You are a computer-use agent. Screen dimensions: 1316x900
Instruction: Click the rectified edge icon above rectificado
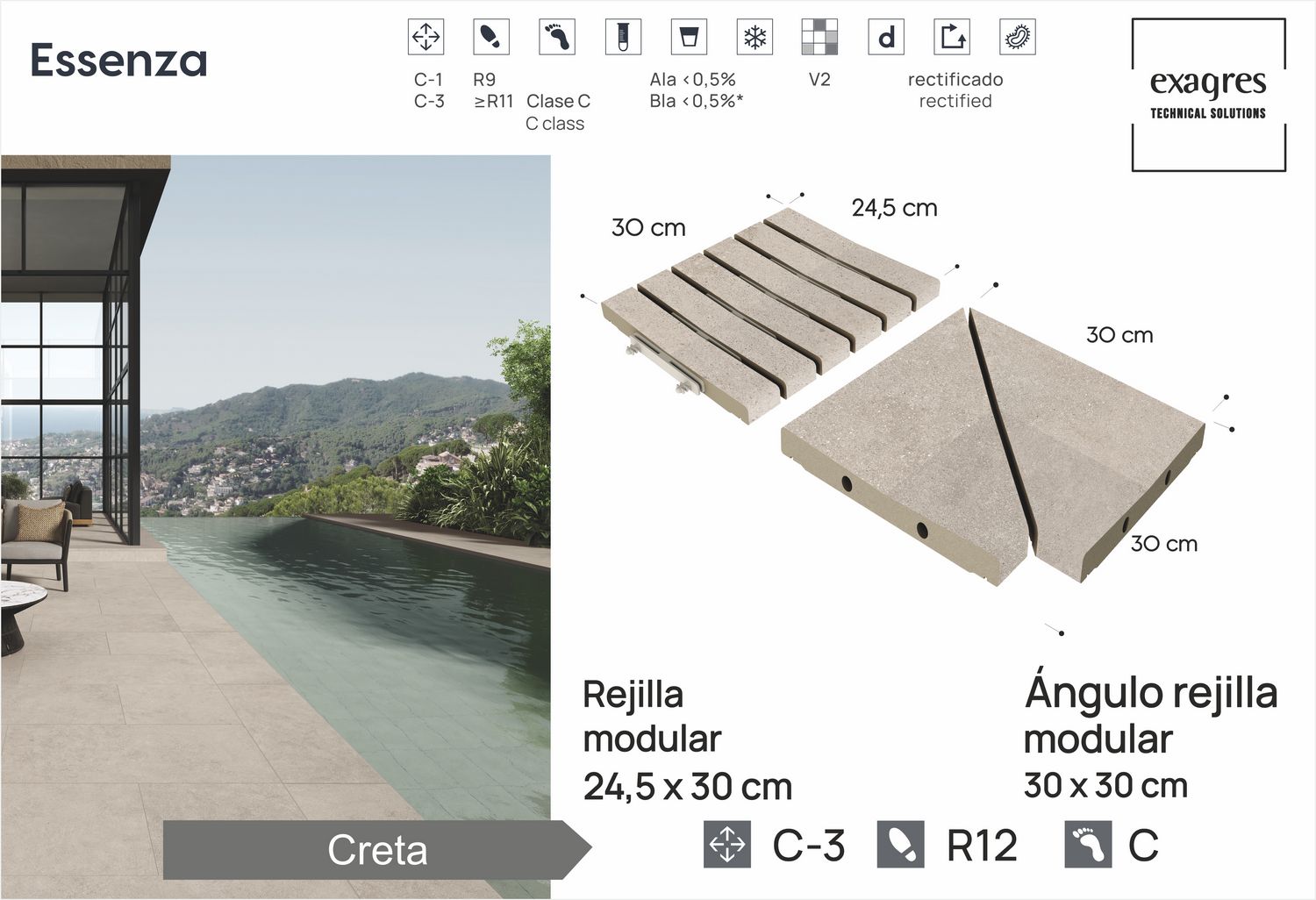[952, 37]
